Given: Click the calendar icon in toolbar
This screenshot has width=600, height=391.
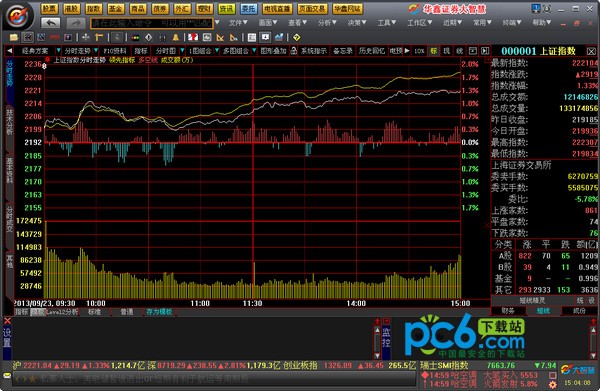Looking at the screenshot, I should coord(252,37).
